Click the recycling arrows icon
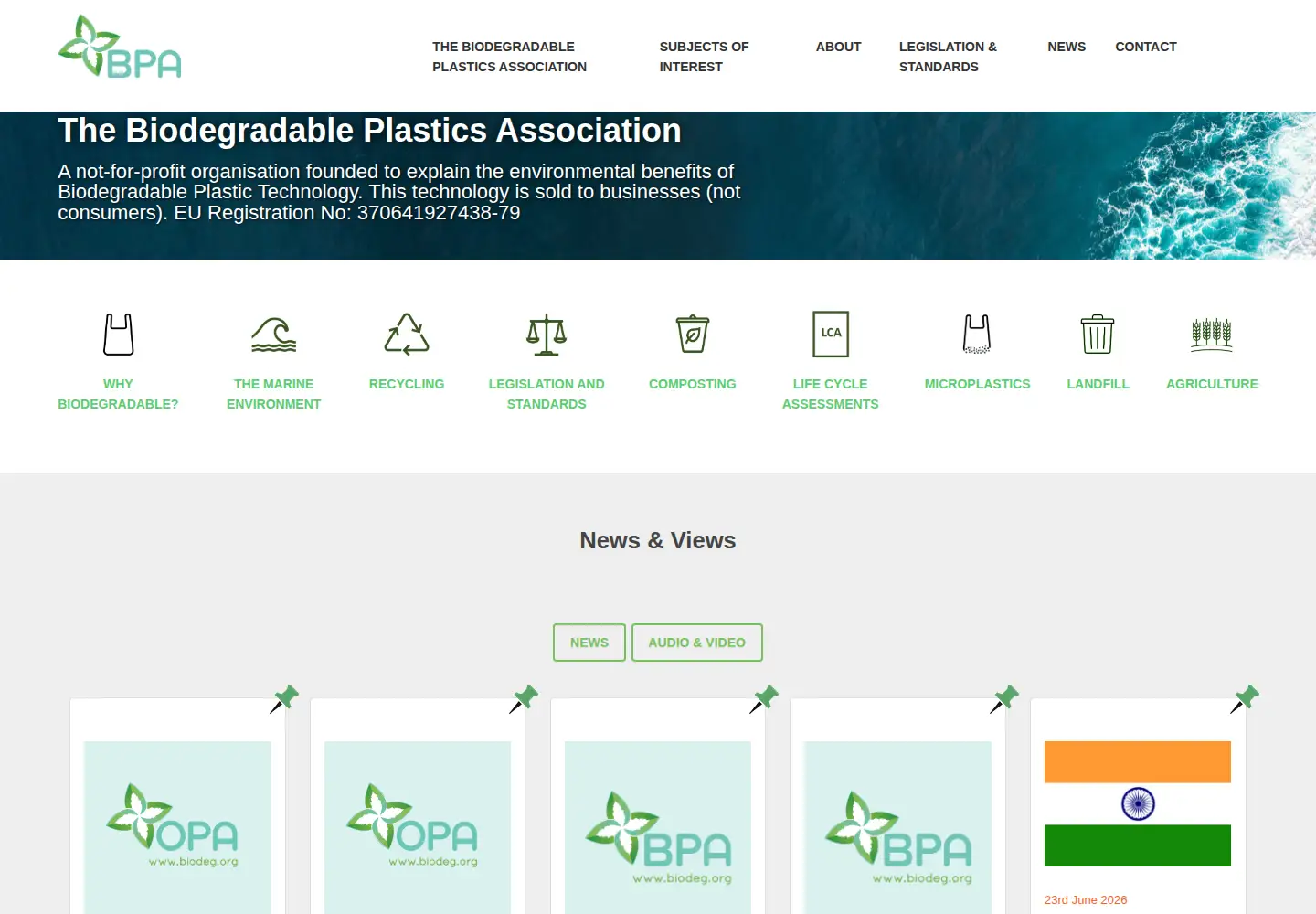The image size is (1316, 914). point(407,335)
